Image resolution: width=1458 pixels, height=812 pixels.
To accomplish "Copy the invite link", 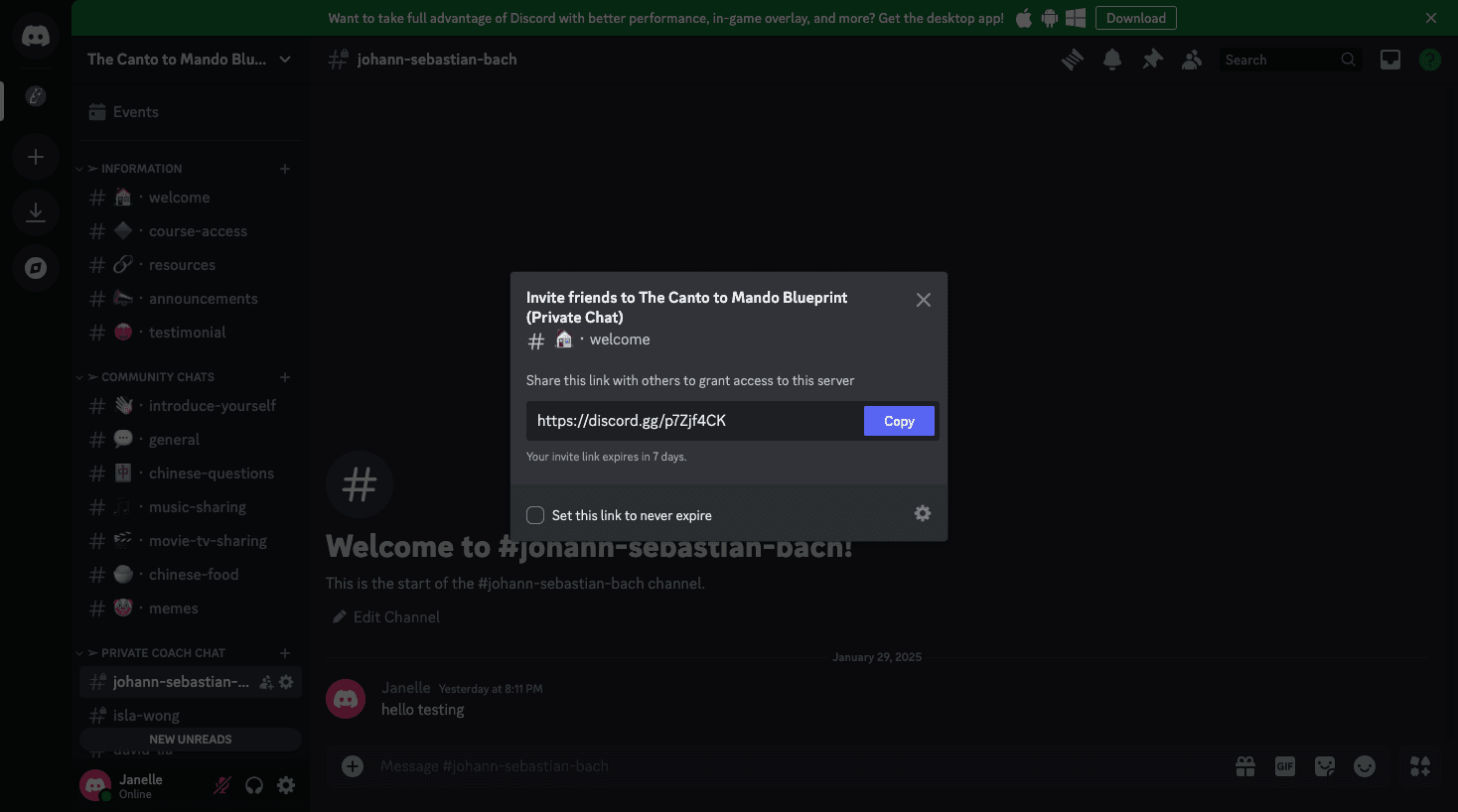I will pos(899,421).
